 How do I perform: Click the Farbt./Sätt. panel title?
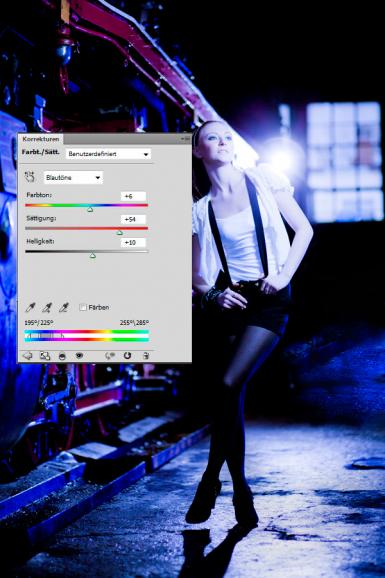tap(41, 152)
